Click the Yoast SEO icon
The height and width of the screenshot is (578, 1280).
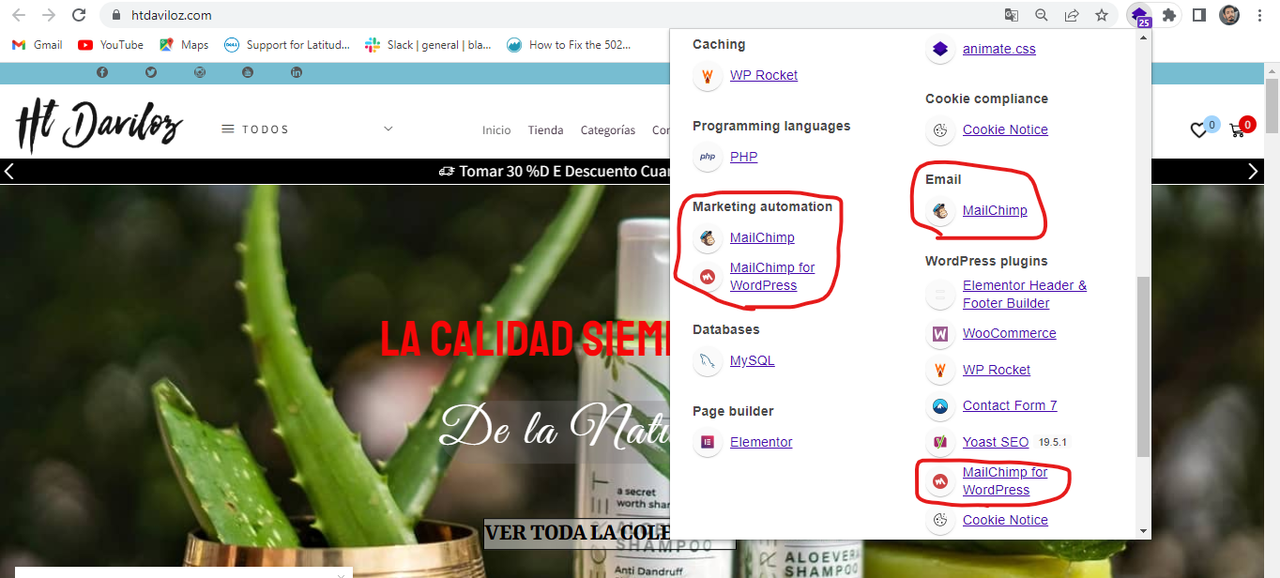tap(940, 442)
